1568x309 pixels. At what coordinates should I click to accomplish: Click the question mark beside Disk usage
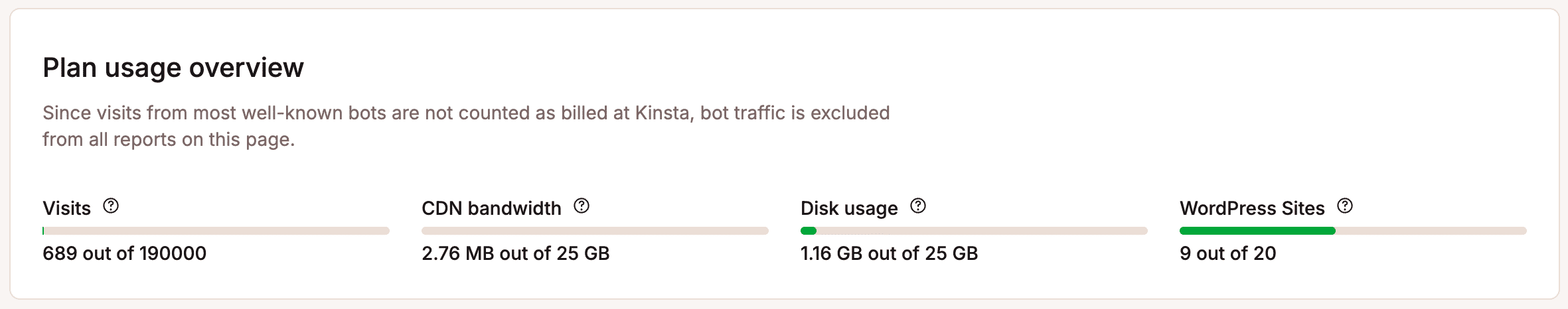918,206
